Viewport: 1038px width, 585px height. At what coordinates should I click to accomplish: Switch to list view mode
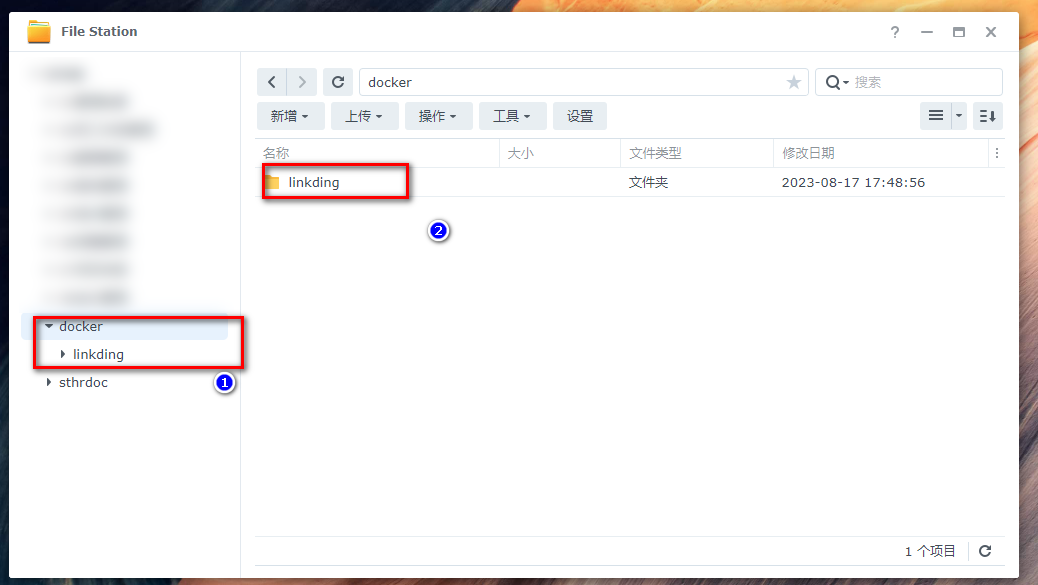936,116
